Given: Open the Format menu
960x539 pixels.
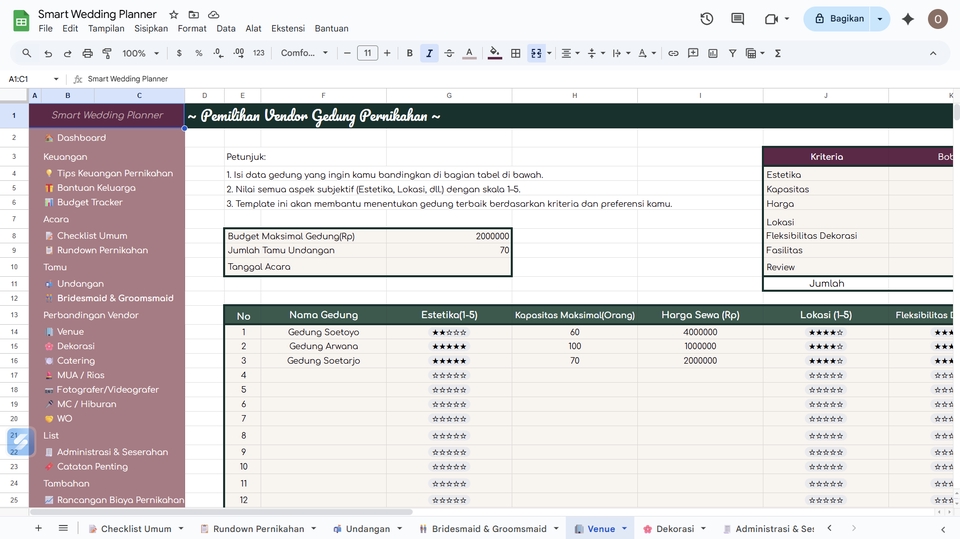Looking at the screenshot, I should point(192,28).
